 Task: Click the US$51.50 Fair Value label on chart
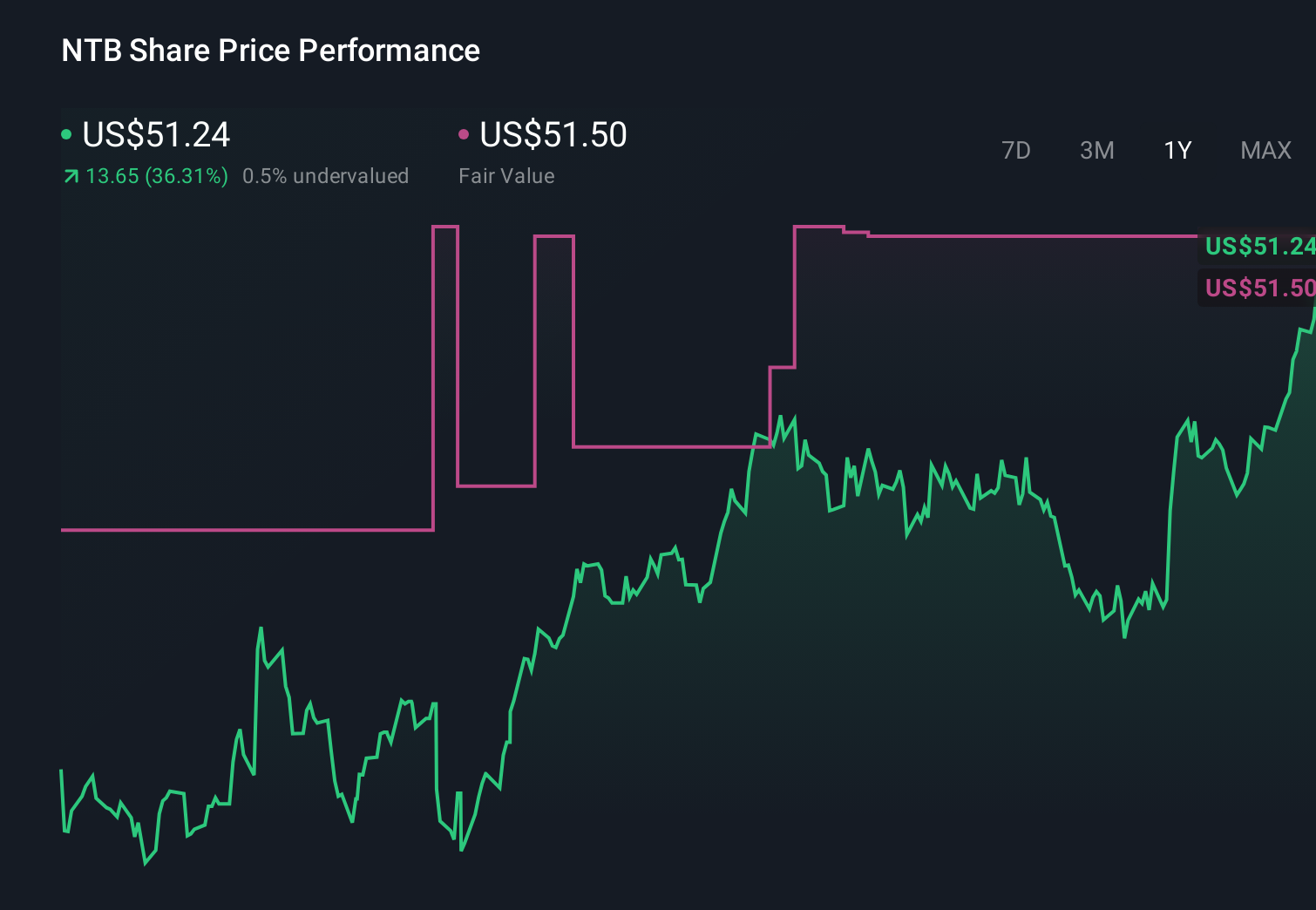click(1260, 288)
